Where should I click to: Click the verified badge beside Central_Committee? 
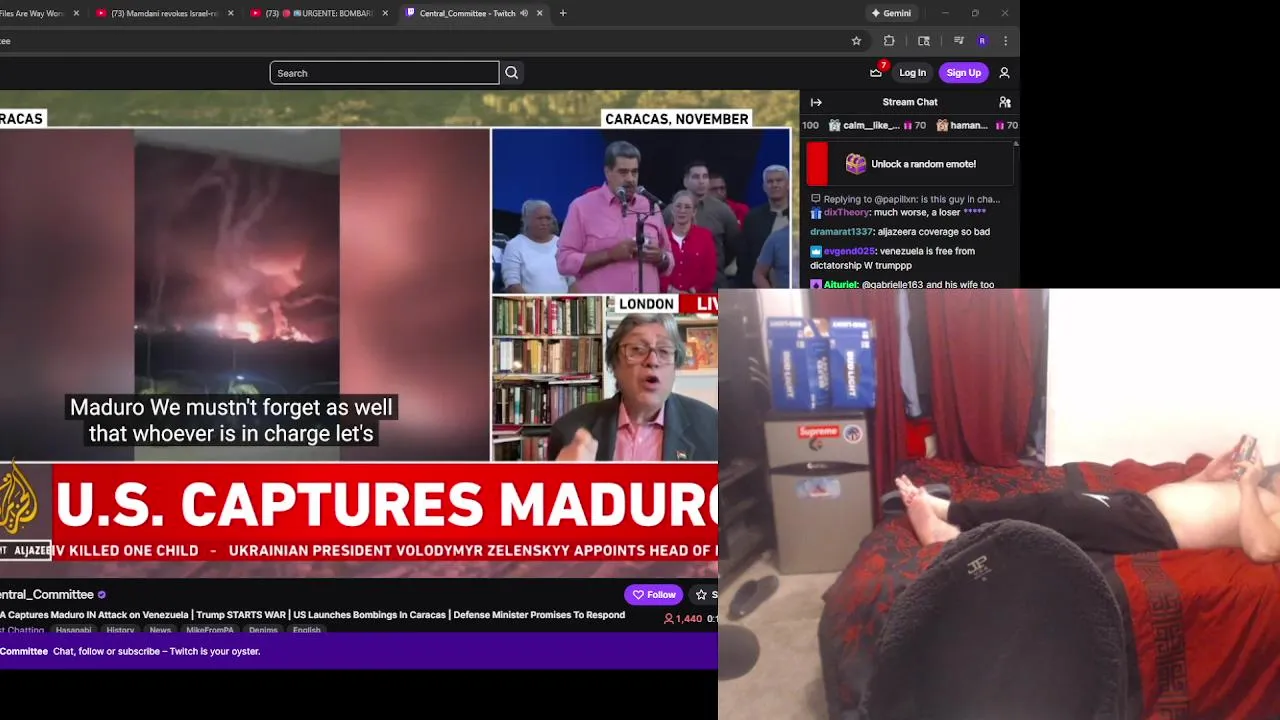[101, 595]
